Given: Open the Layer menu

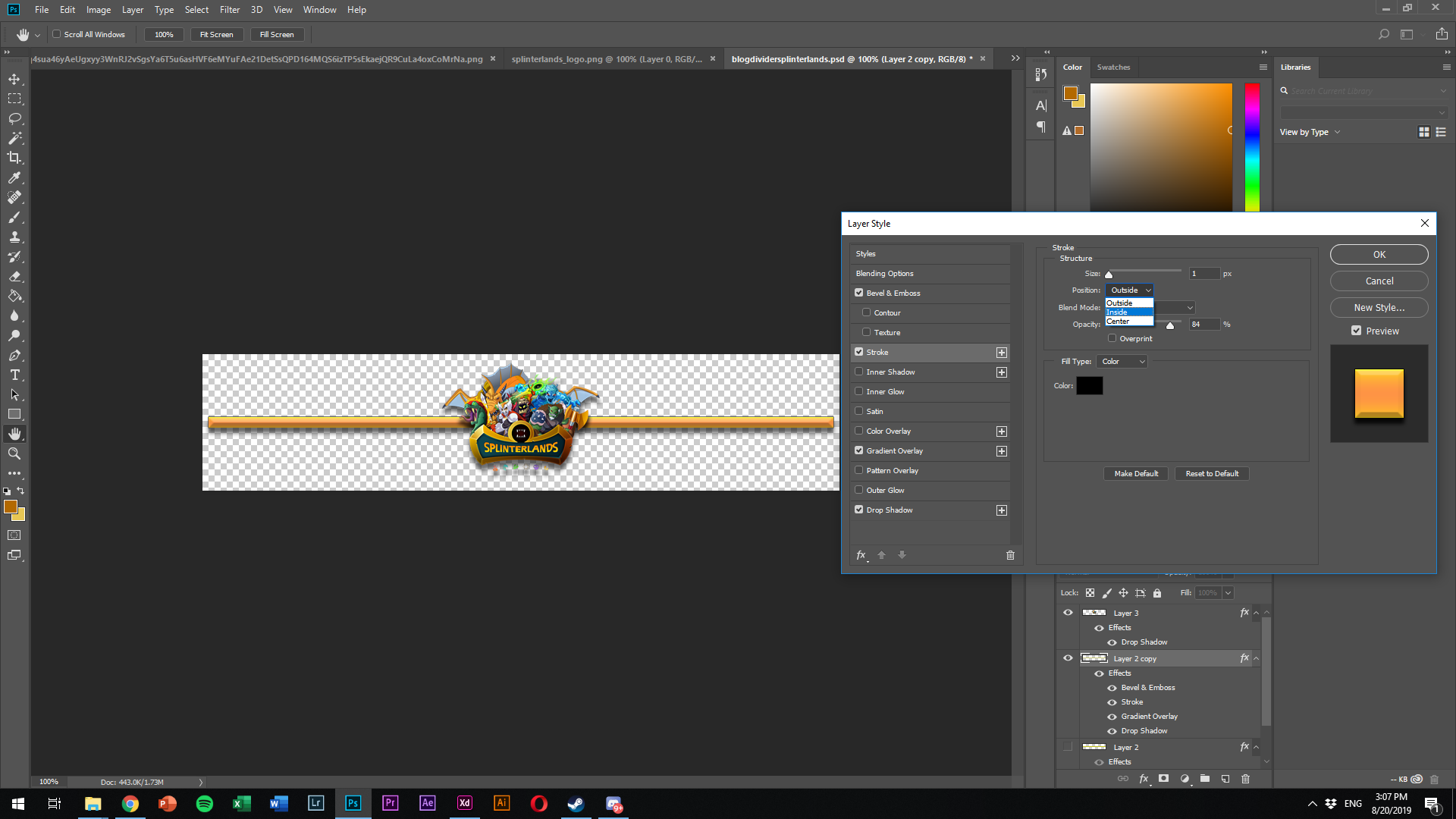Looking at the screenshot, I should (x=133, y=10).
